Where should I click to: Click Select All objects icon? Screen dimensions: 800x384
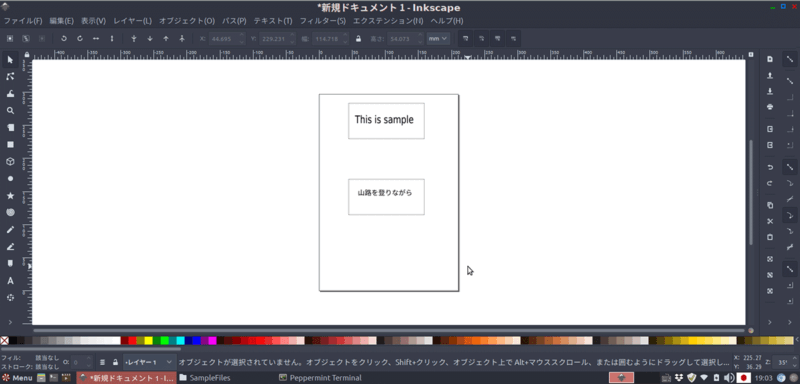[10, 38]
